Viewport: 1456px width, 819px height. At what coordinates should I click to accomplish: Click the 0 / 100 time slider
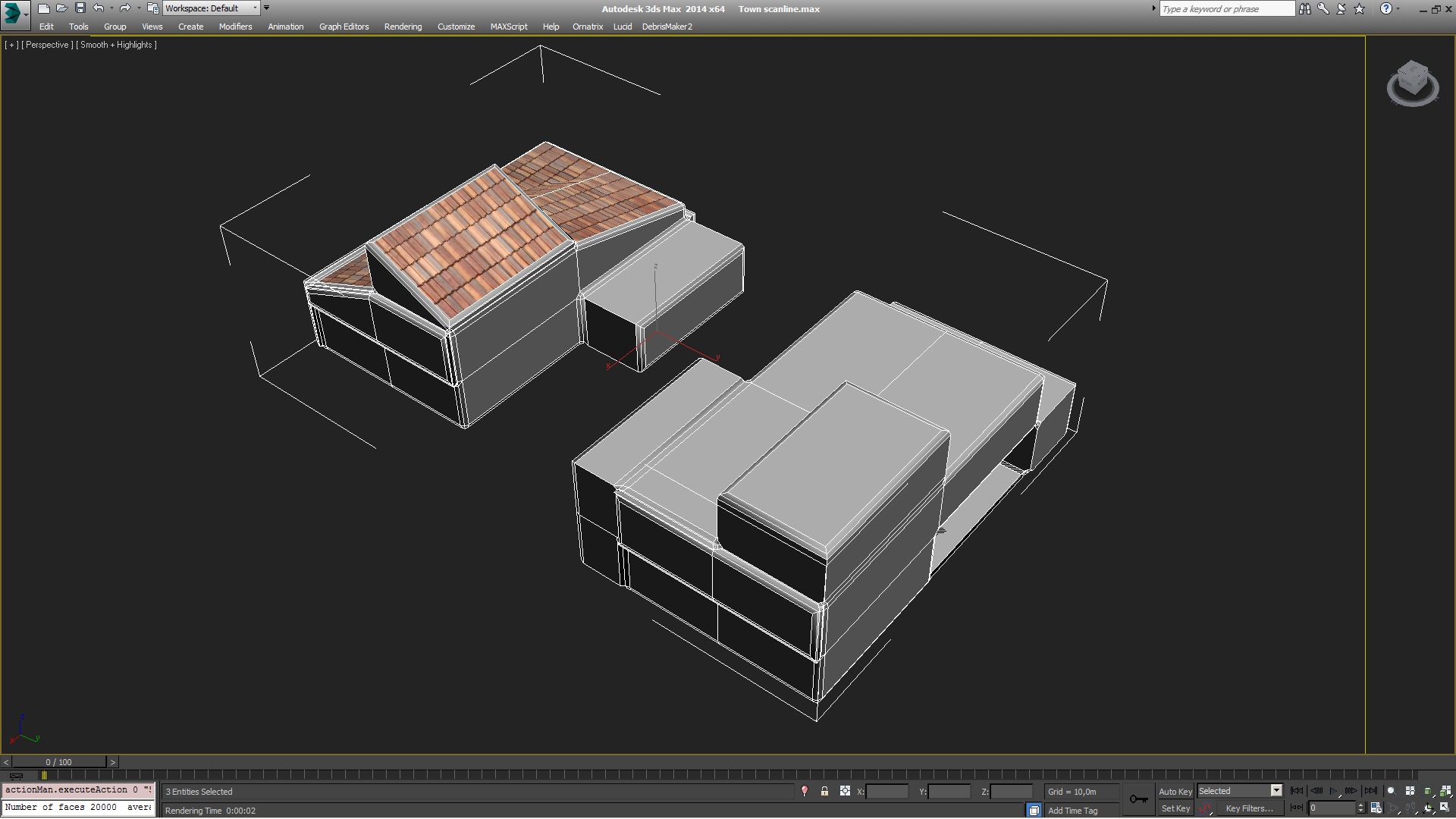pyautogui.click(x=59, y=762)
